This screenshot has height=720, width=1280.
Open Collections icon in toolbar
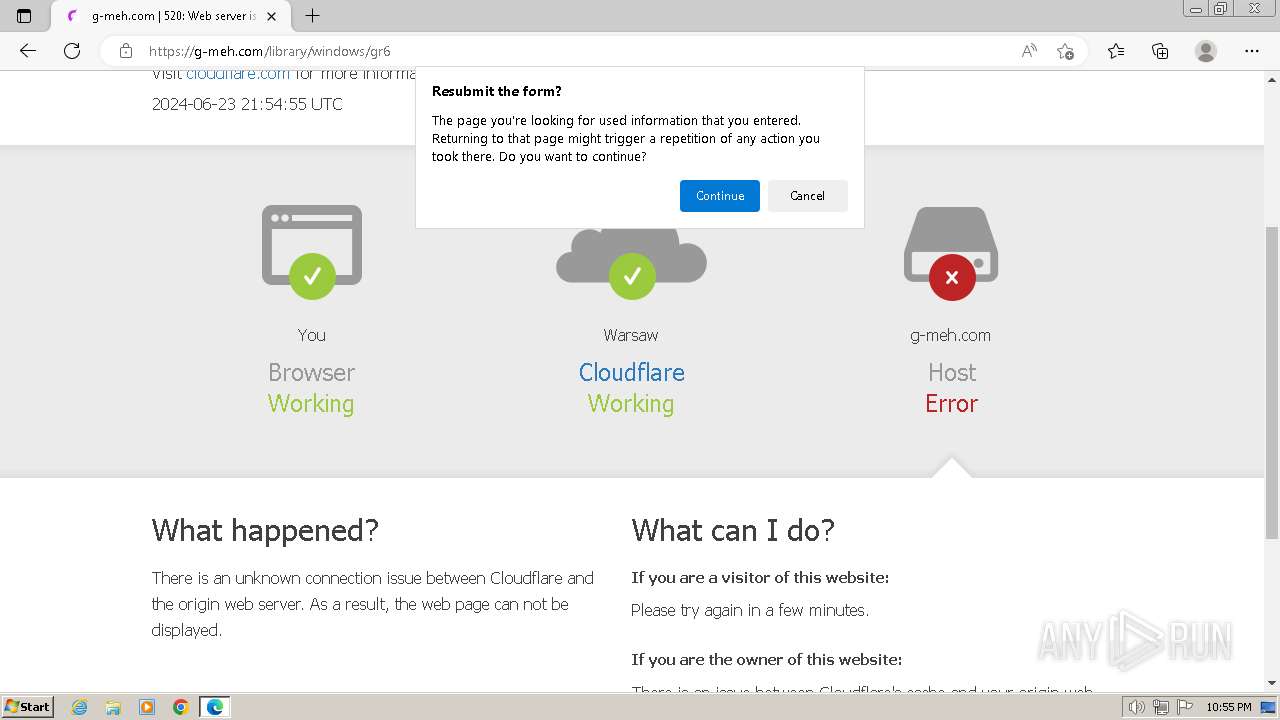pos(1160,51)
